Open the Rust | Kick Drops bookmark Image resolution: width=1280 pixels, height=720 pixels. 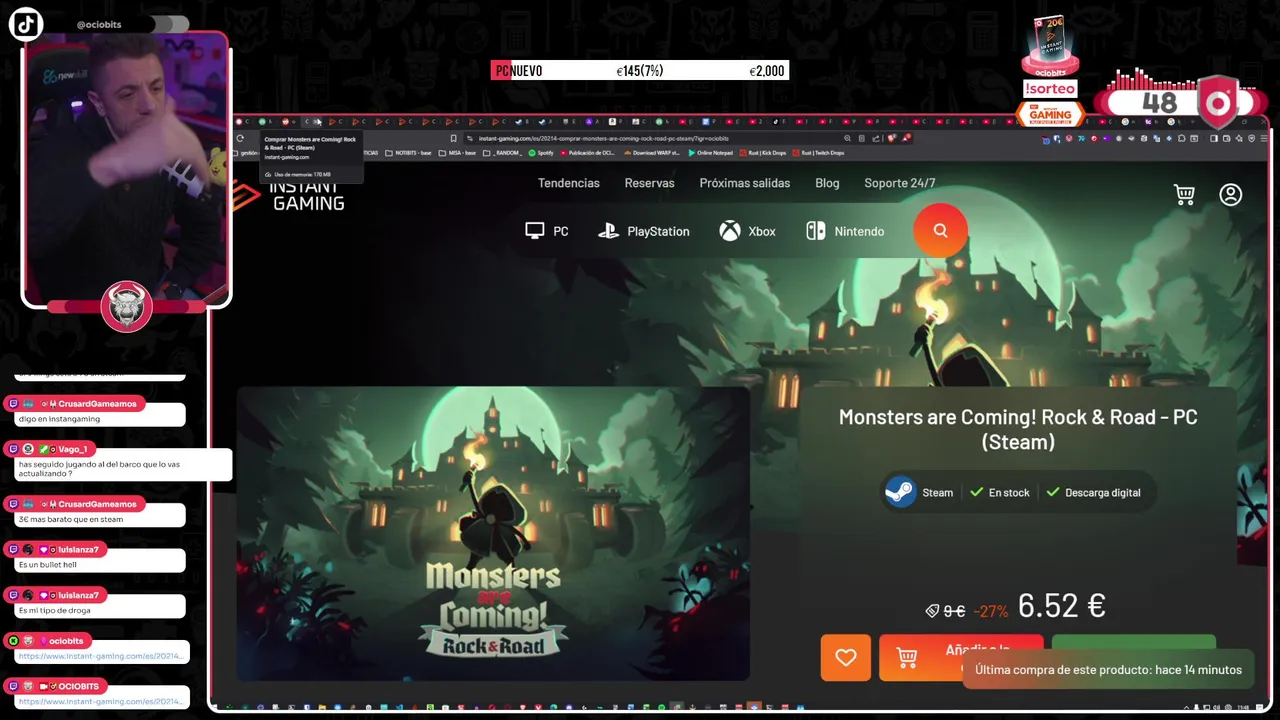point(762,153)
